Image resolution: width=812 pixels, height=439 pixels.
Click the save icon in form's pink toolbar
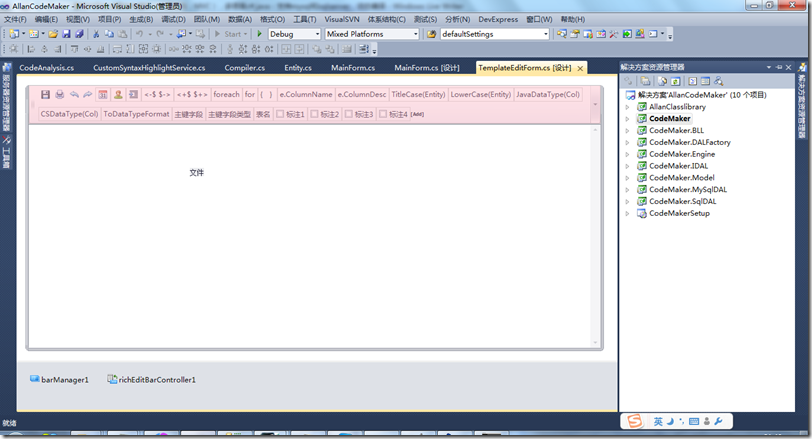[x=46, y=94]
